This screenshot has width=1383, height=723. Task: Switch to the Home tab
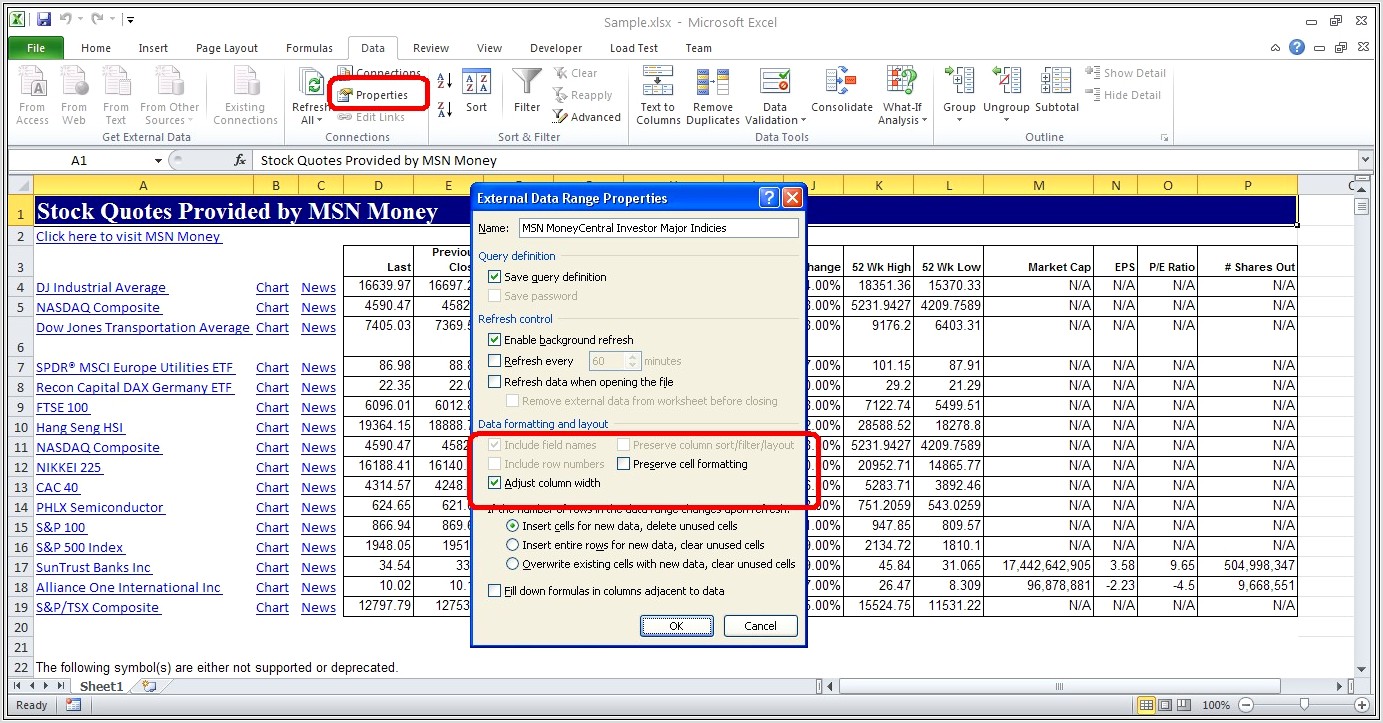[96, 48]
